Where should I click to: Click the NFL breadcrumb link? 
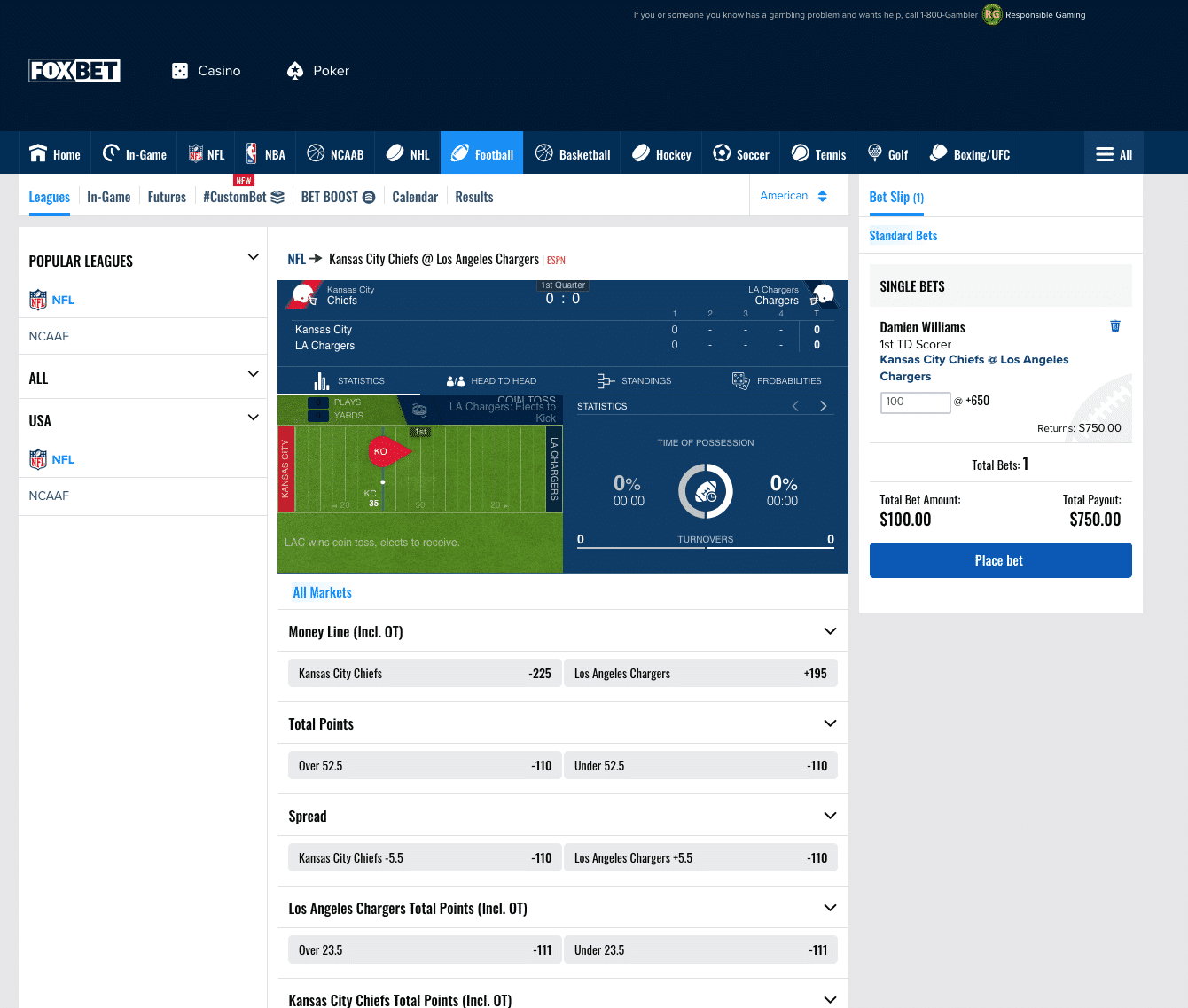click(296, 259)
